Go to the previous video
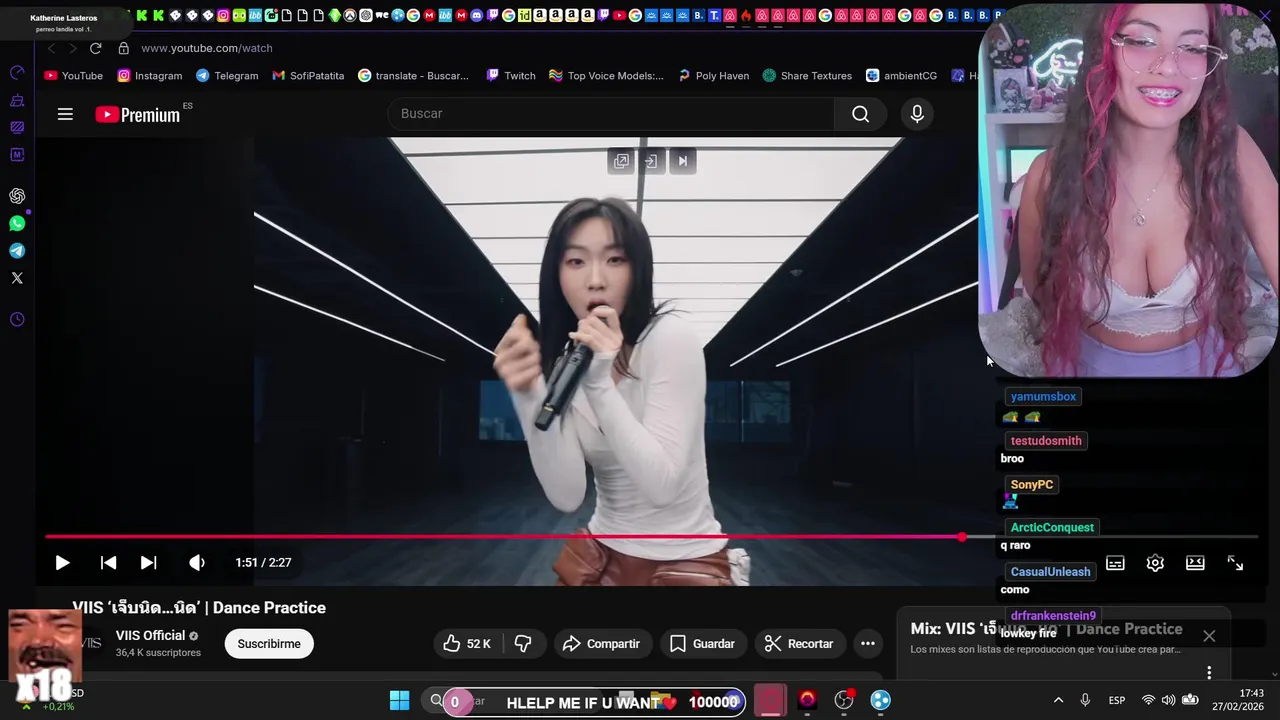The width and height of the screenshot is (1280, 720). (108, 563)
